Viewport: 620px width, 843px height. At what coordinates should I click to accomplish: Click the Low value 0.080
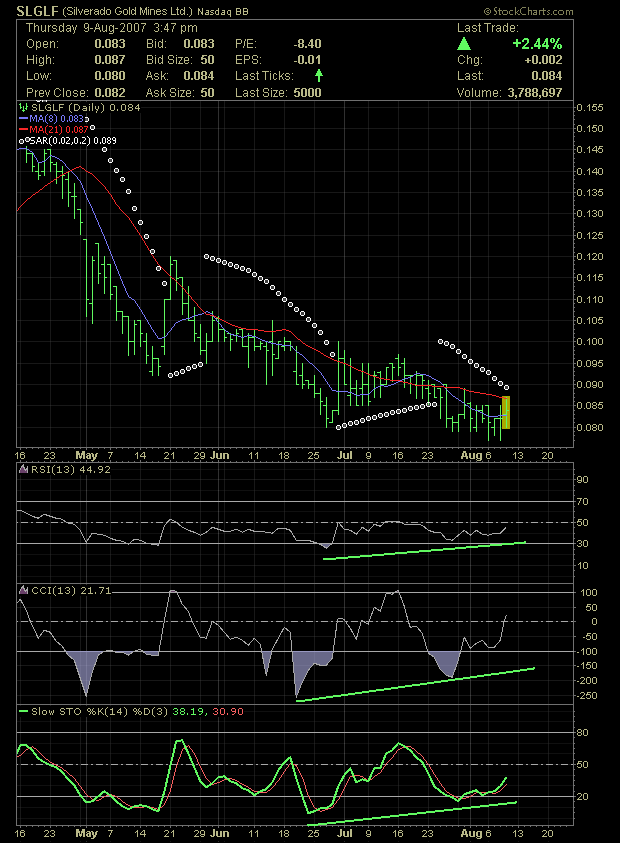110,76
